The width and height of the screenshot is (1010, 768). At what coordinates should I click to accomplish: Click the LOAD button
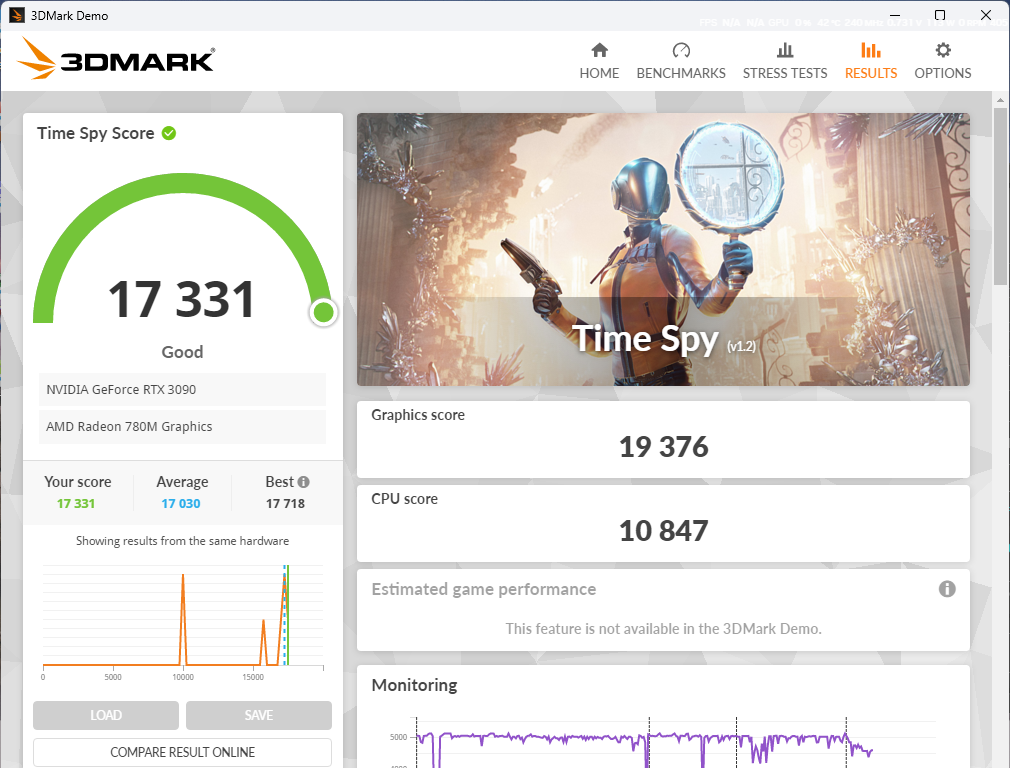pos(106,715)
